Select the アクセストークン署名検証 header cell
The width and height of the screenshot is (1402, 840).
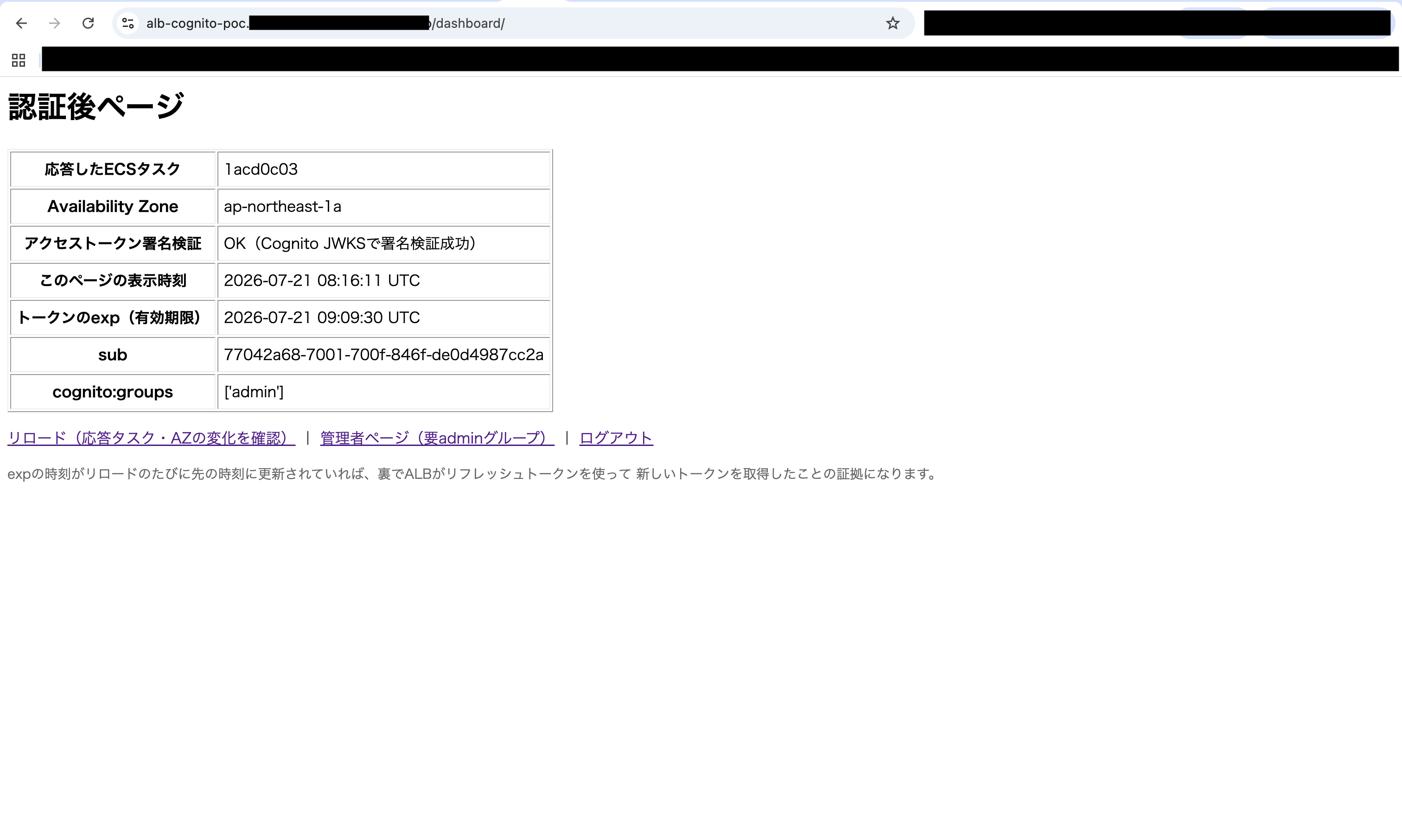click(113, 243)
